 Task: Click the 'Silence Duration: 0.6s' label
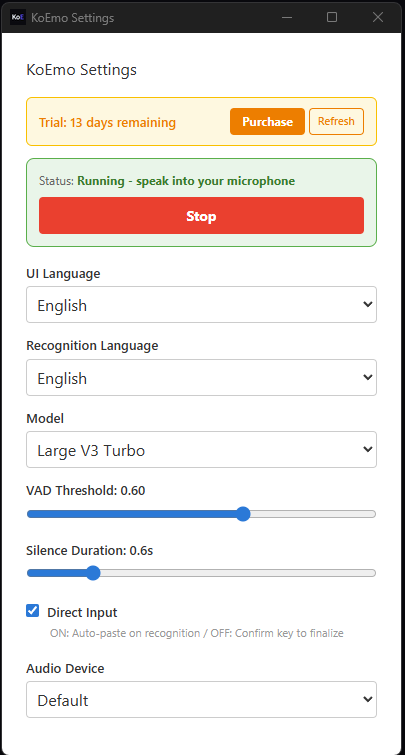coord(90,550)
